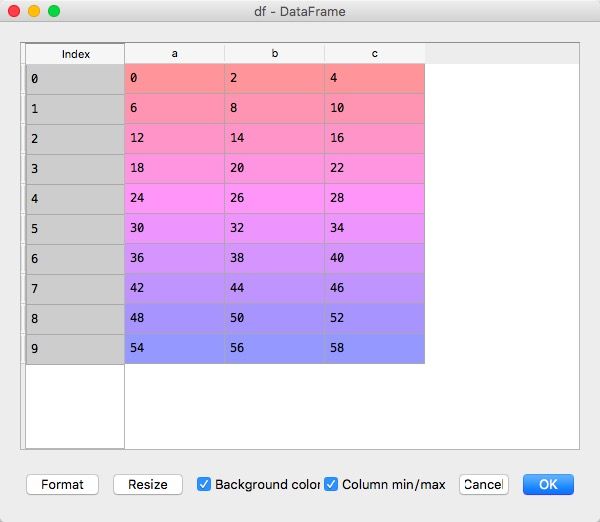Click the Resize button
This screenshot has width=600, height=522.
click(x=148, y=484)
